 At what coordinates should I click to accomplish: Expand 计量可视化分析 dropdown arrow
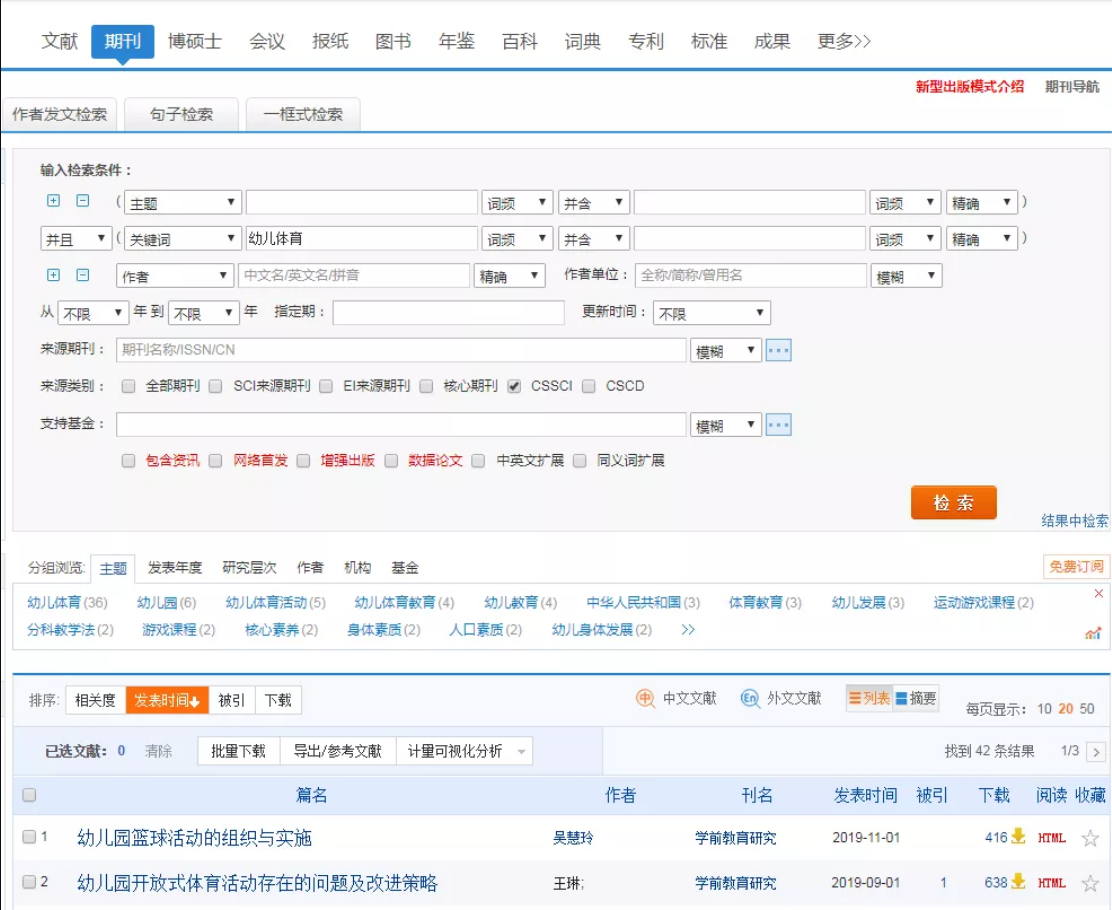click(x=521, y=752)
